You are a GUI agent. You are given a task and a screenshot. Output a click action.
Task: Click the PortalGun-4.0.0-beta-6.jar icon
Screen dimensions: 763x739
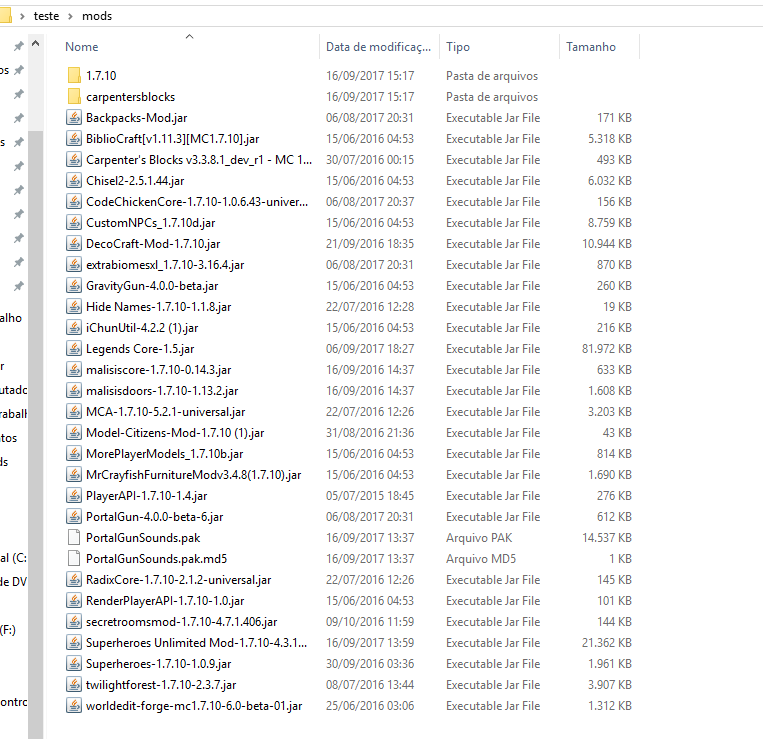point(74,516)
